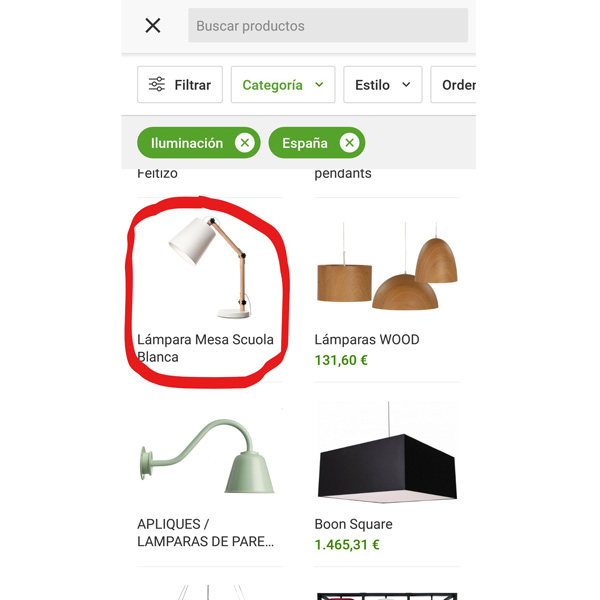600x600 pixels.
Task: Open the wooden pendant lamps image
Action: [387, 267]
